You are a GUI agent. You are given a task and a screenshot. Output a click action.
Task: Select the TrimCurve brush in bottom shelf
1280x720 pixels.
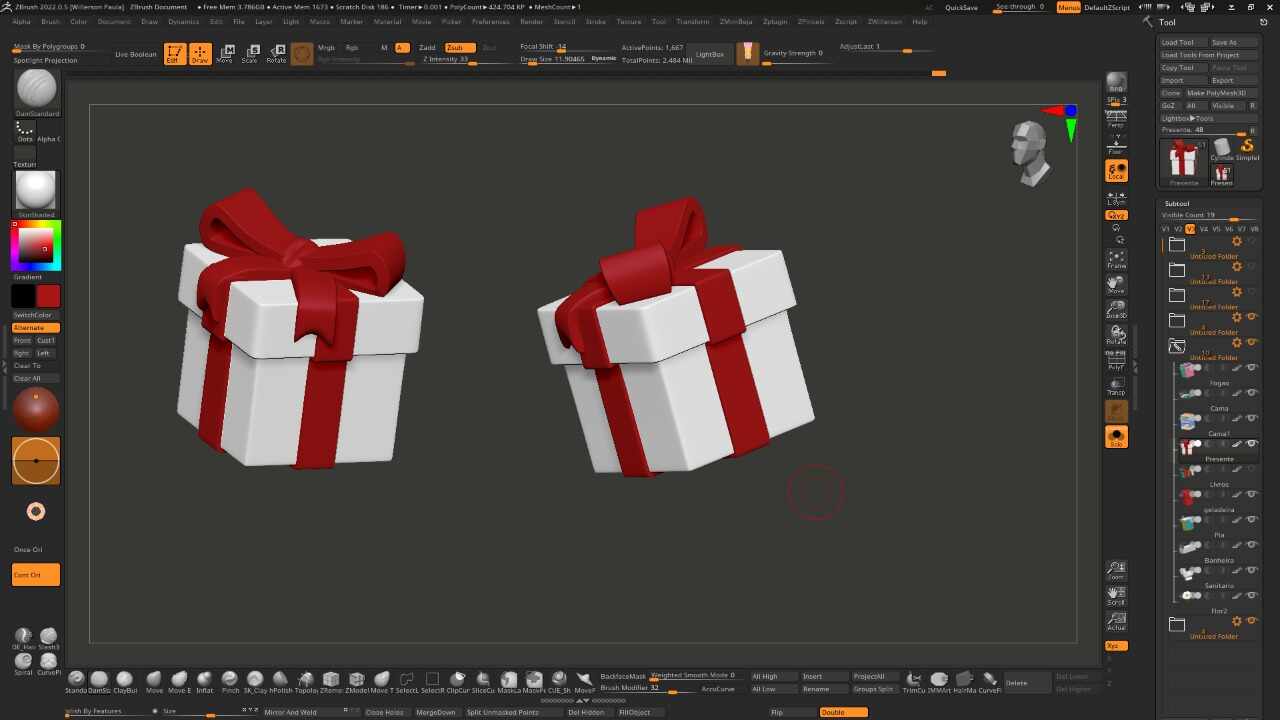914,681
